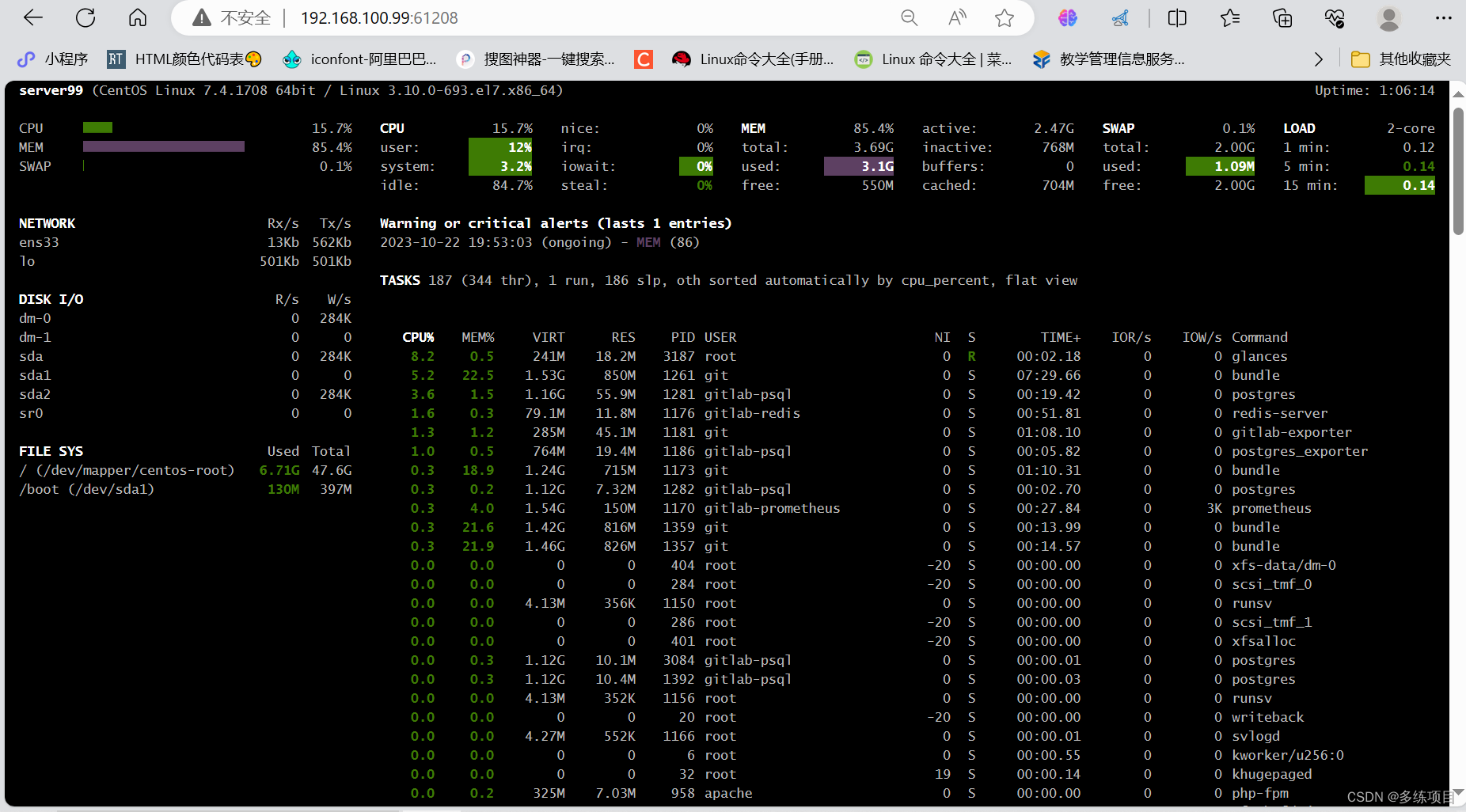Open the zoom magnifier in address bar
This screenshot has width=1466, height=812.
coord(909,17)
